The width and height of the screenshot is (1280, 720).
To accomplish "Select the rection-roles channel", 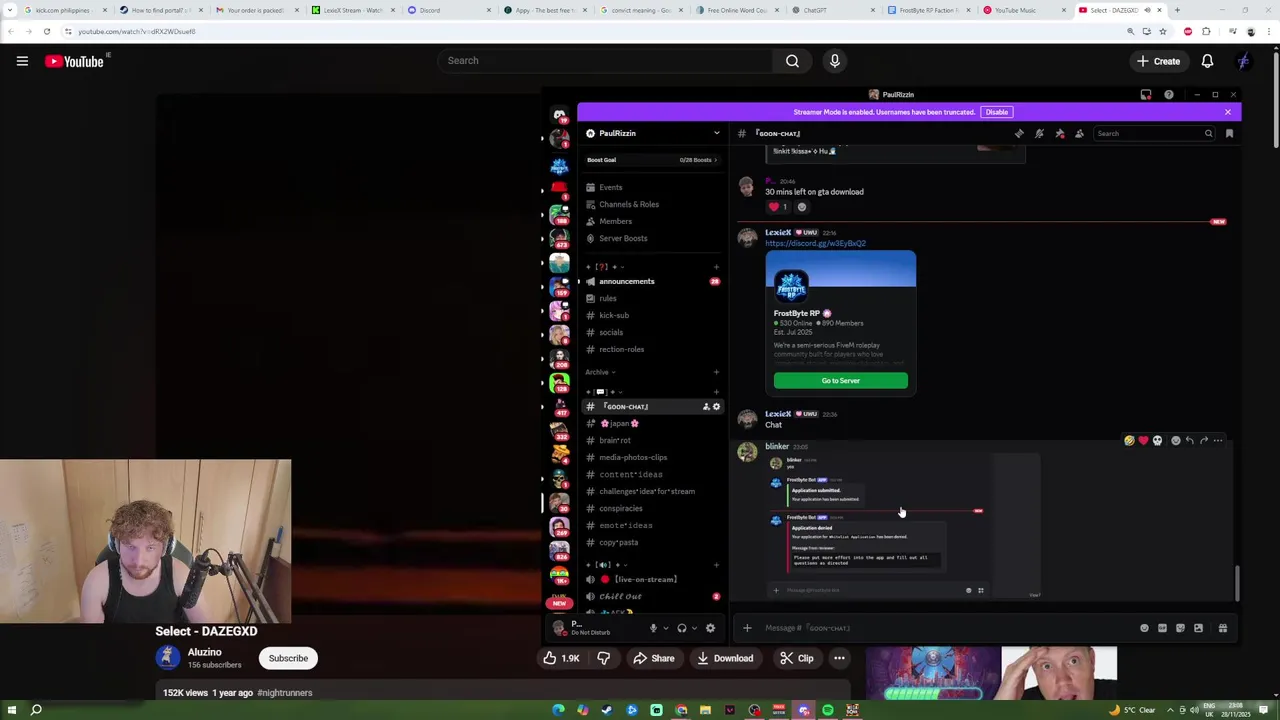I will 652,349.
